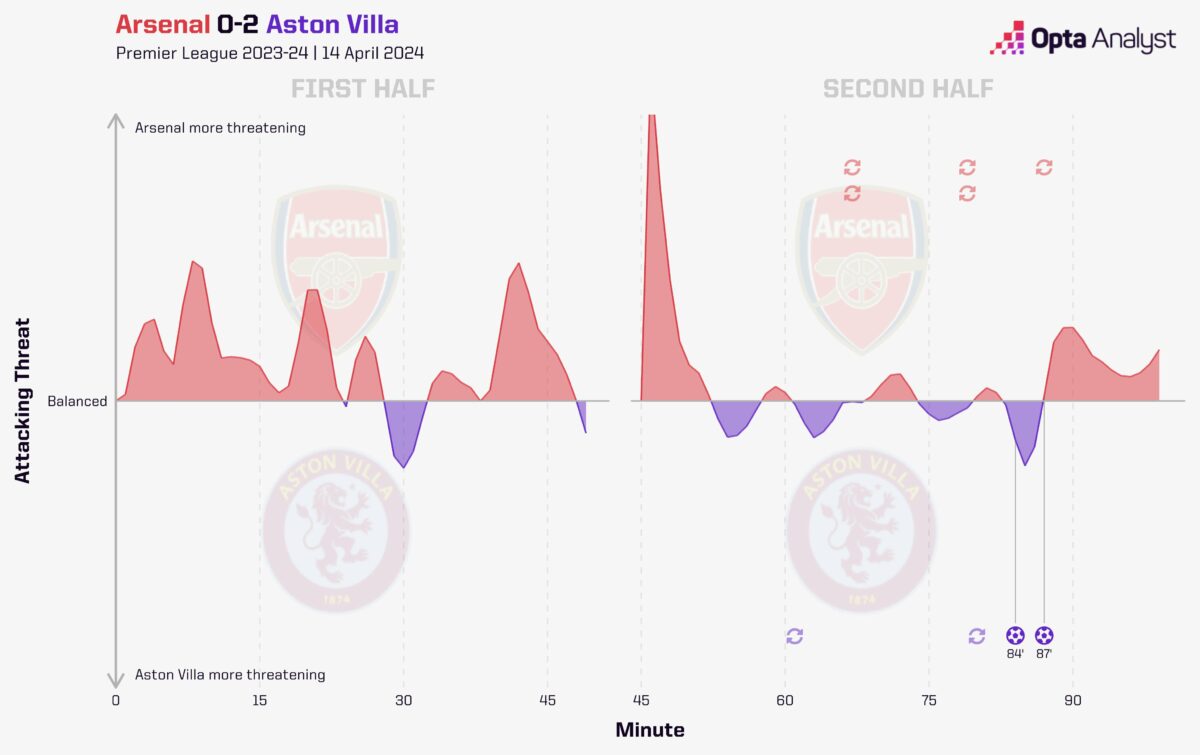Click the 84' goal ball icon

click(x=1015, y=635)
